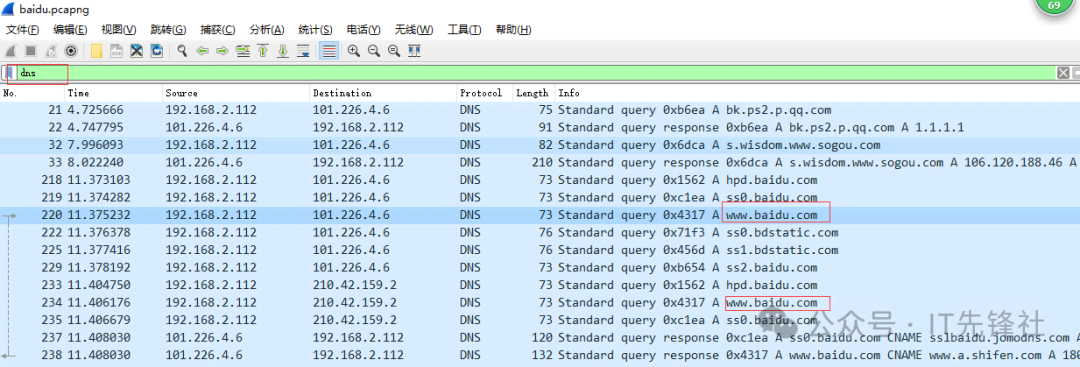The width and height of the screenshot is (1080, 367).
Task: Sort by the Protocol column header
Action: click(485, 93)
